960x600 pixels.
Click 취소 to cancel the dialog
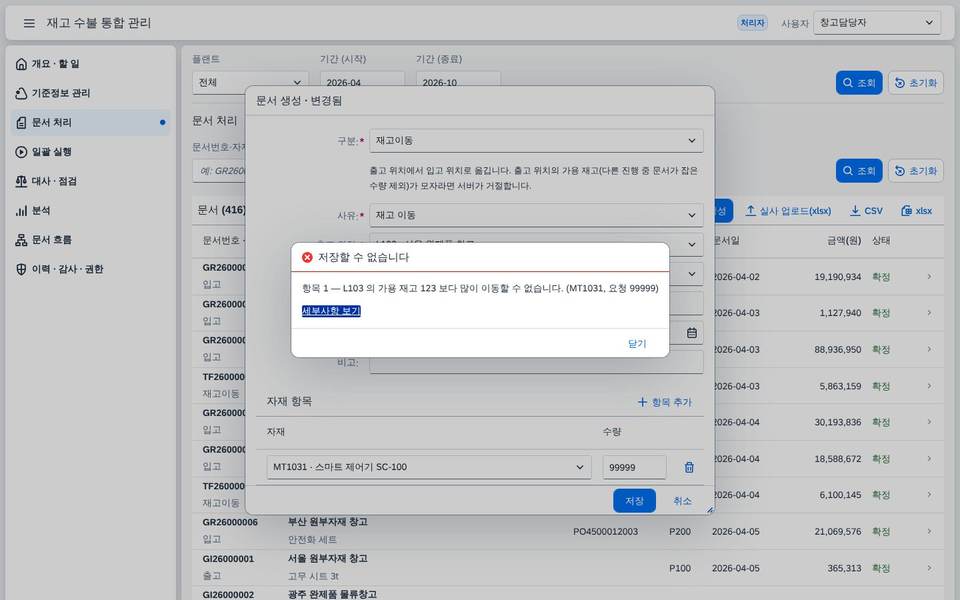click(x=683, y=501)
